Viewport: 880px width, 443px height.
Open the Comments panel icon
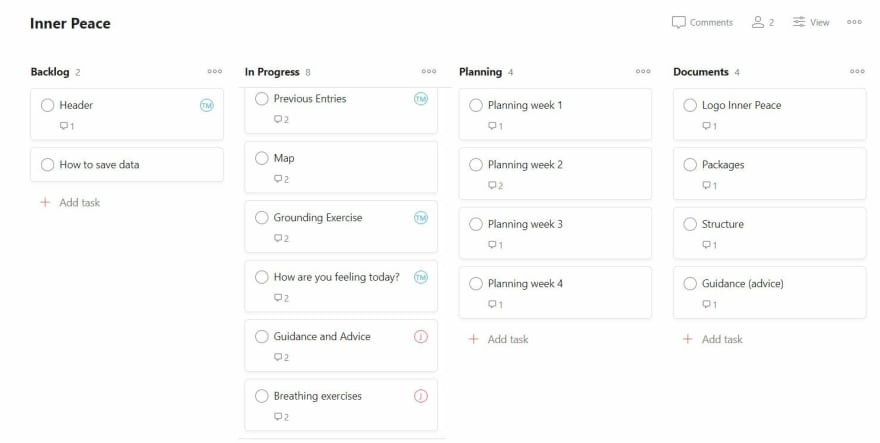point(679,22)
